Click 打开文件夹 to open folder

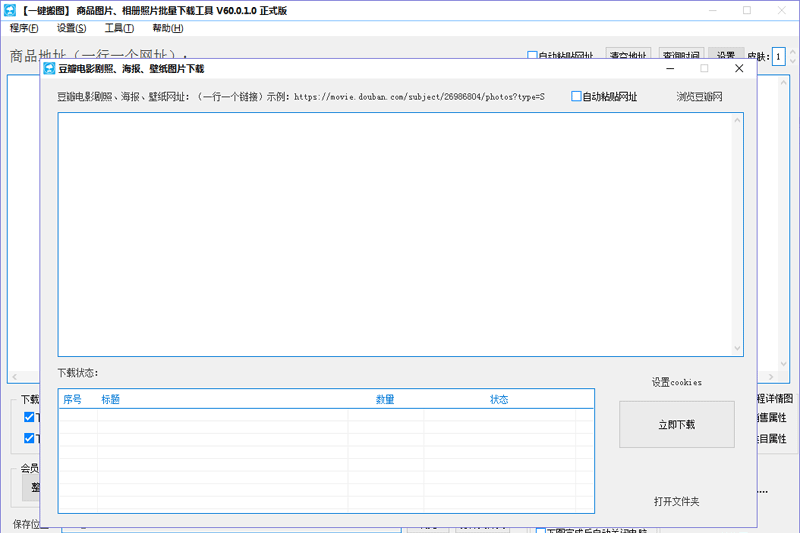(677, 501)
